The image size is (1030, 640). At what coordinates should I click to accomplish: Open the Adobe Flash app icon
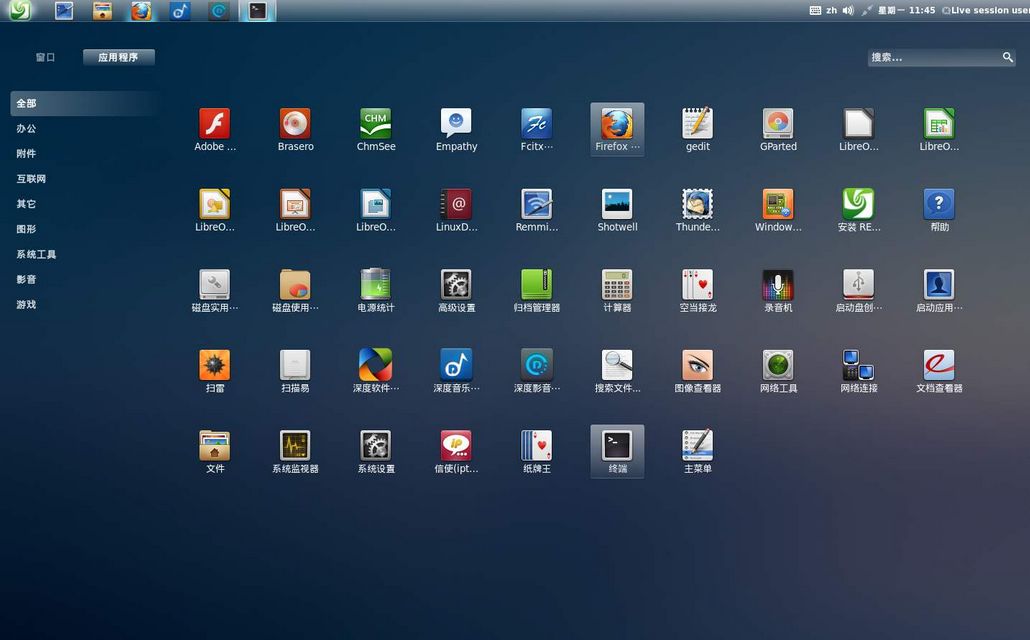[x=214, y=124]
